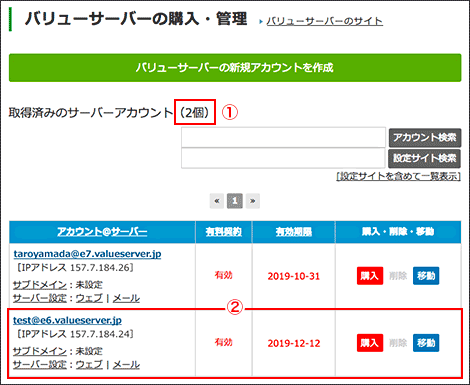Click the site search text field
This screenshot has height=385, width=470.
coord(283,158)
